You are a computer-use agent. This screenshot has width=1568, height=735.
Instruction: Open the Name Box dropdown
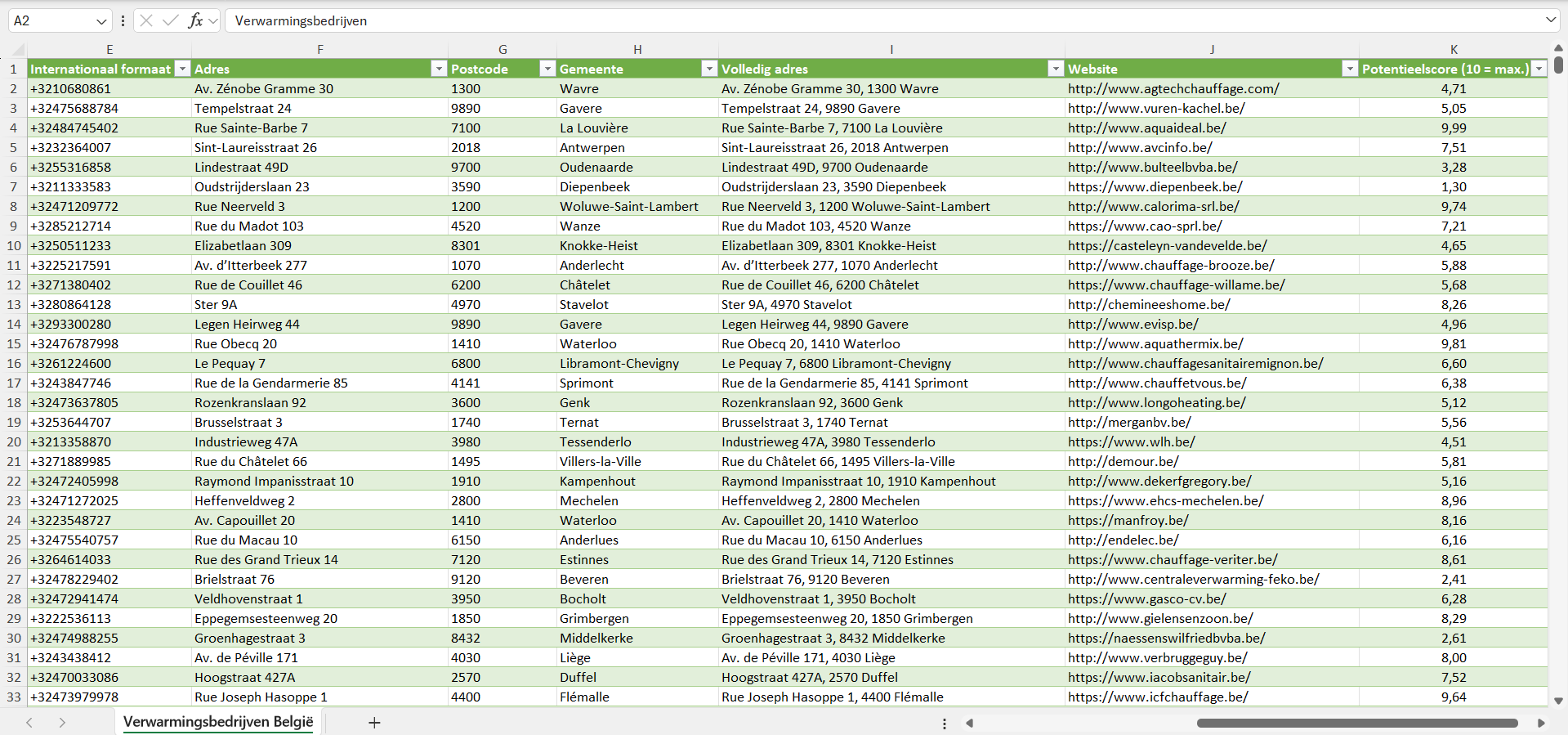click(101, 21)
